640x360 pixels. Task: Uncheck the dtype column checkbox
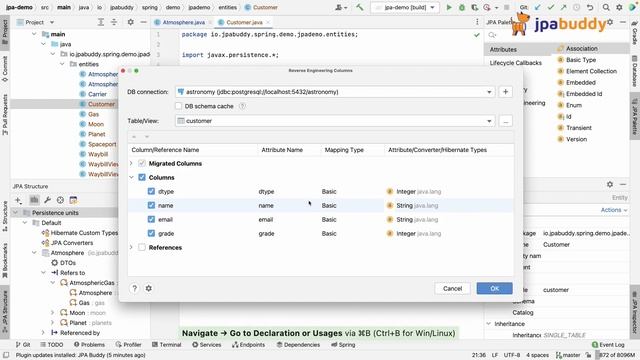(151, 191)
